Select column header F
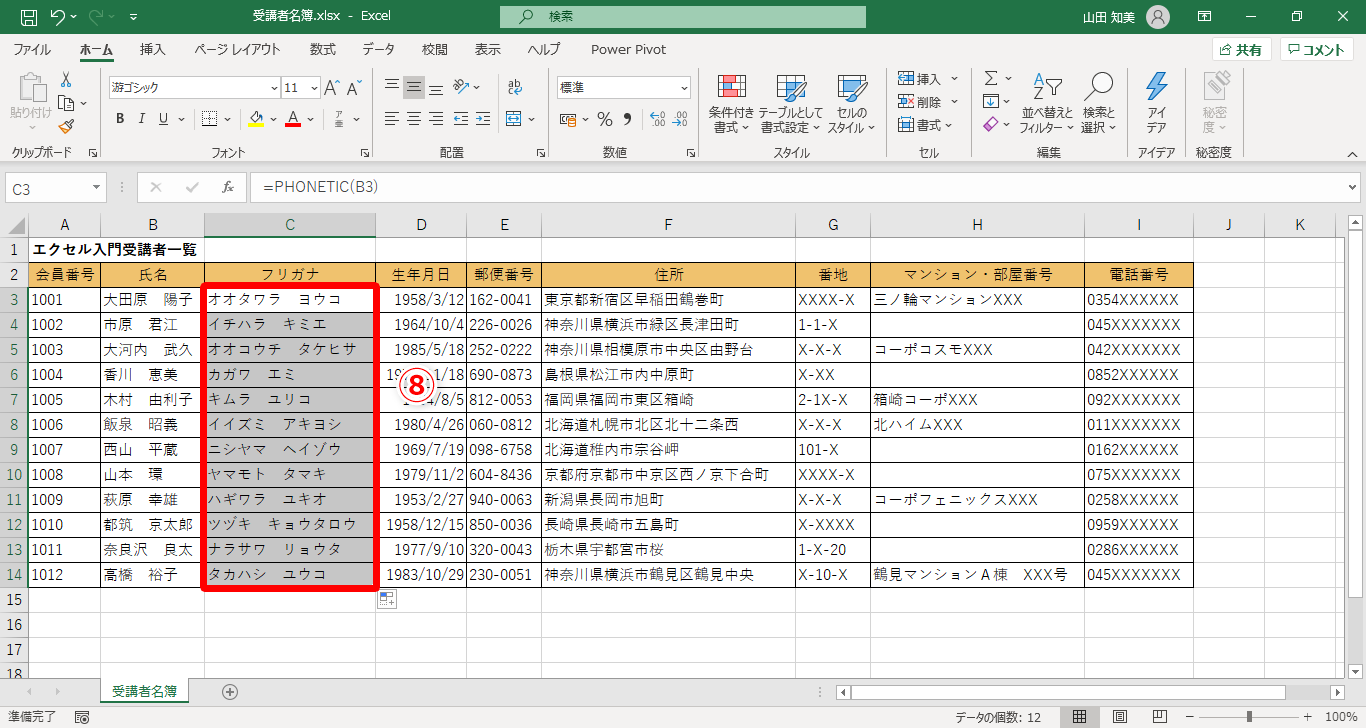1366x728 pixels. pyautogui.click(x=668, y=225)
